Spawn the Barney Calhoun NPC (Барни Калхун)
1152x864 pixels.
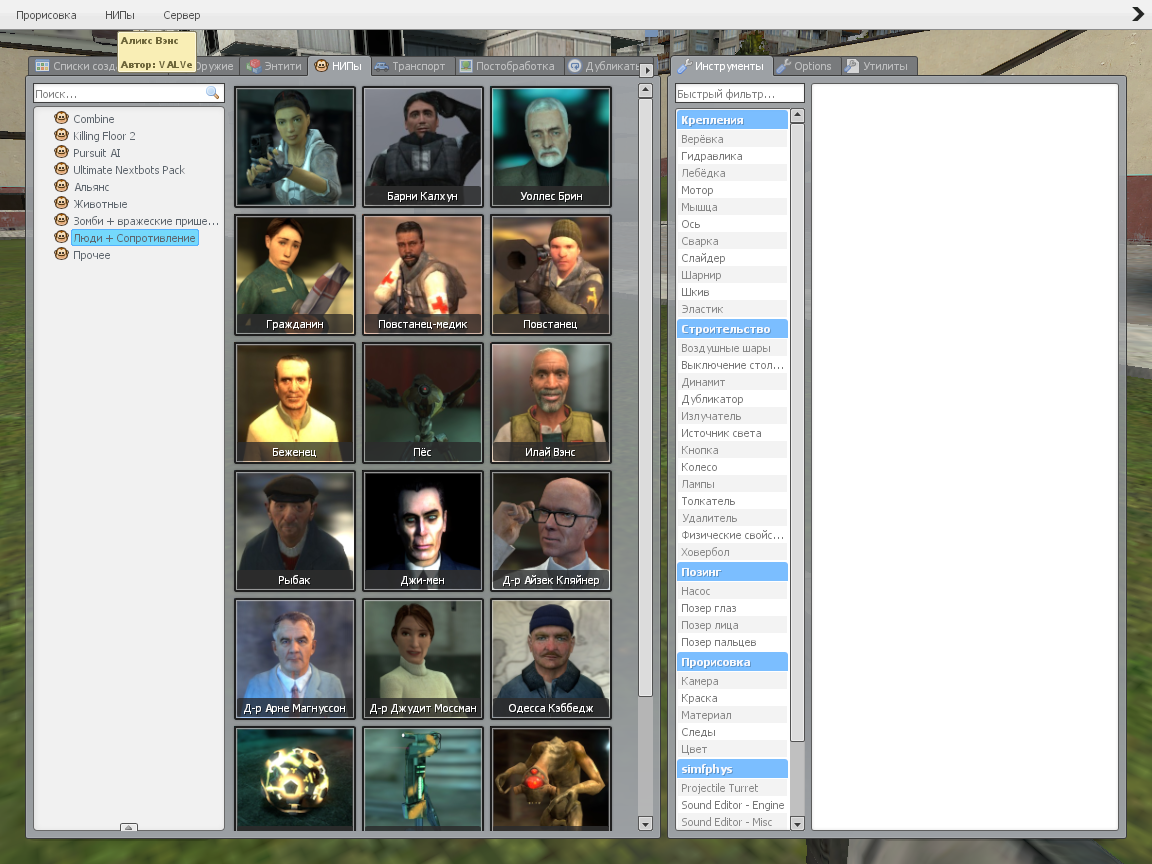[x=423, y=146]
